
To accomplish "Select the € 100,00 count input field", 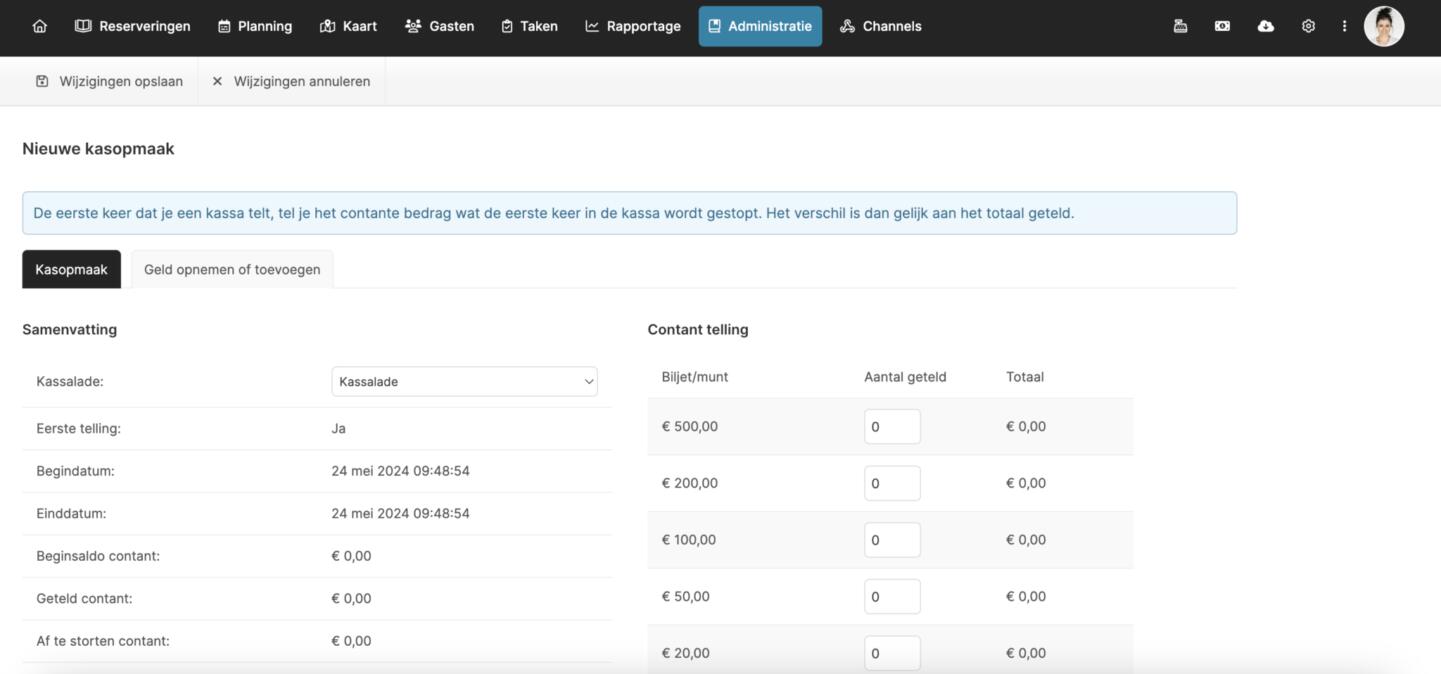I will point(891,540).
